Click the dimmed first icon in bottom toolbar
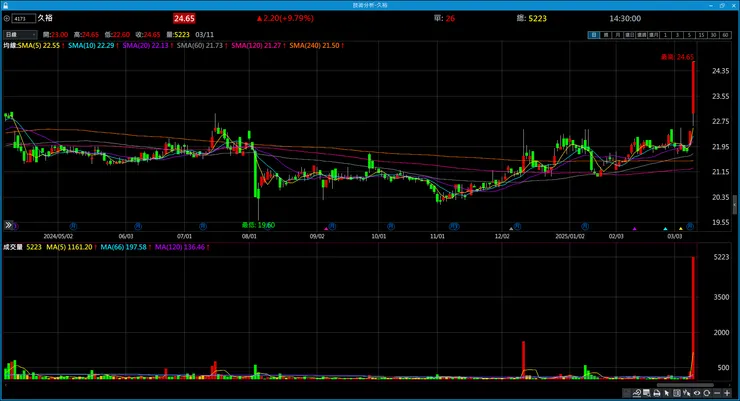740x401 pixels. pyautogui.click(x=626, y=393)
